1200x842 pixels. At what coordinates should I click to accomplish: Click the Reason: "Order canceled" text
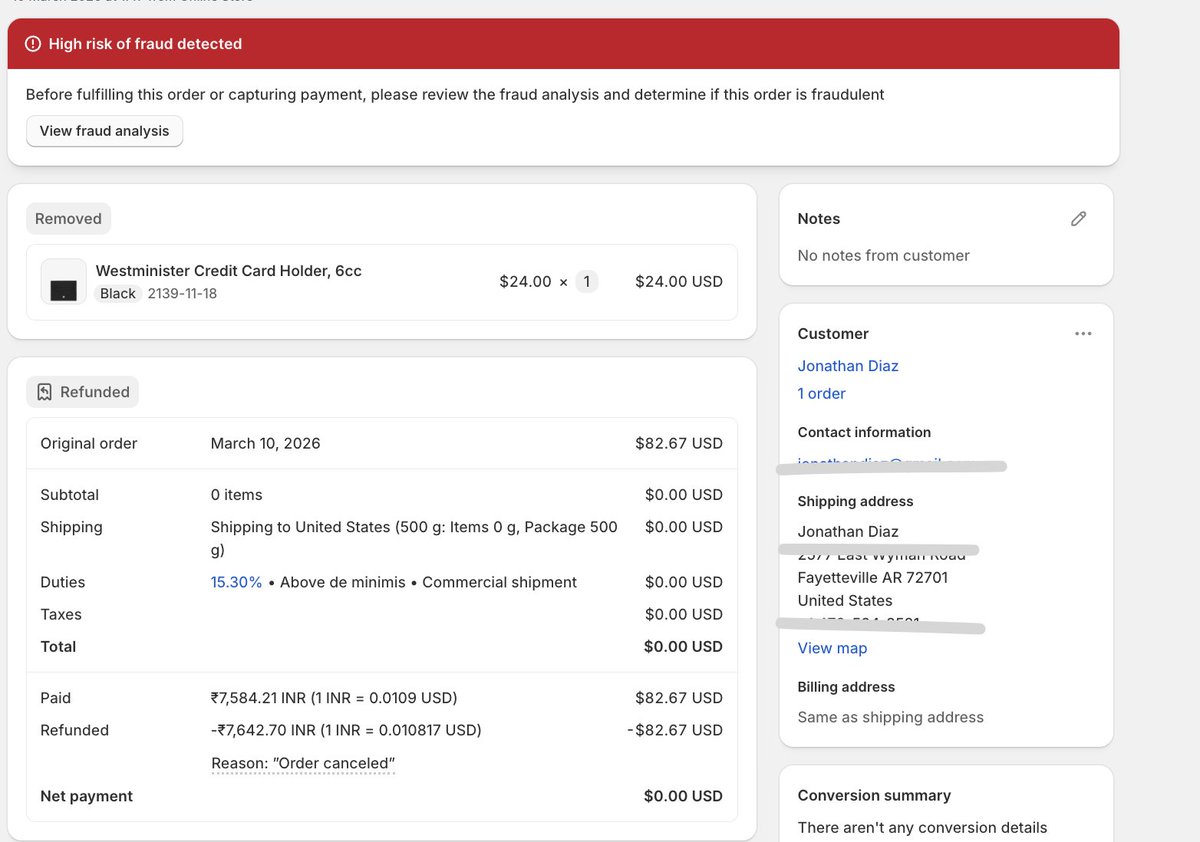[303, 764]
